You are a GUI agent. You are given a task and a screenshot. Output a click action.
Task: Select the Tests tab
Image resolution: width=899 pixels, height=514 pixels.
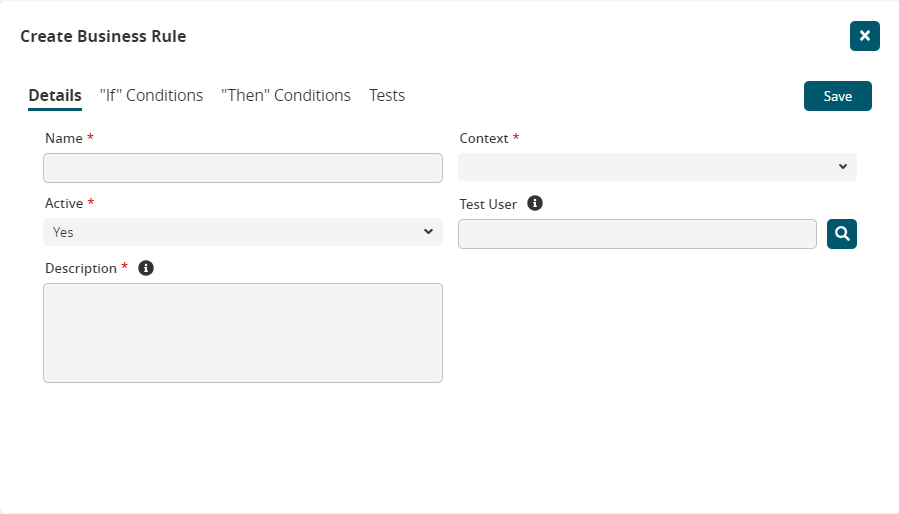click(x=387, y=96)
